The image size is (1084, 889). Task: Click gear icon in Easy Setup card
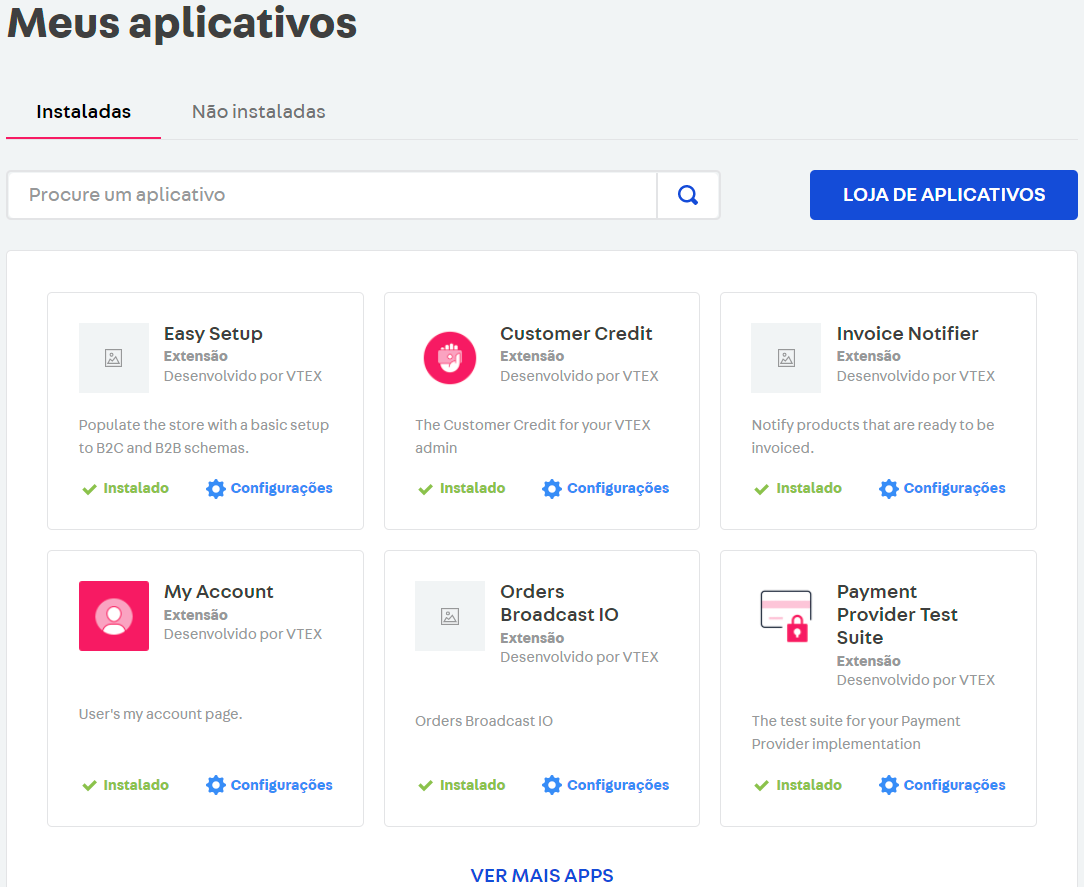coord(216,489)
